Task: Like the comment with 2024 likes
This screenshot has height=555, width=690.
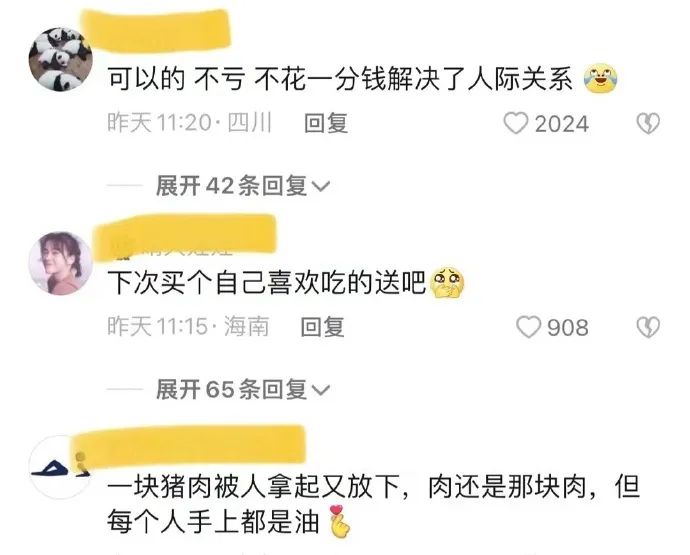Action: click(516, 123)
